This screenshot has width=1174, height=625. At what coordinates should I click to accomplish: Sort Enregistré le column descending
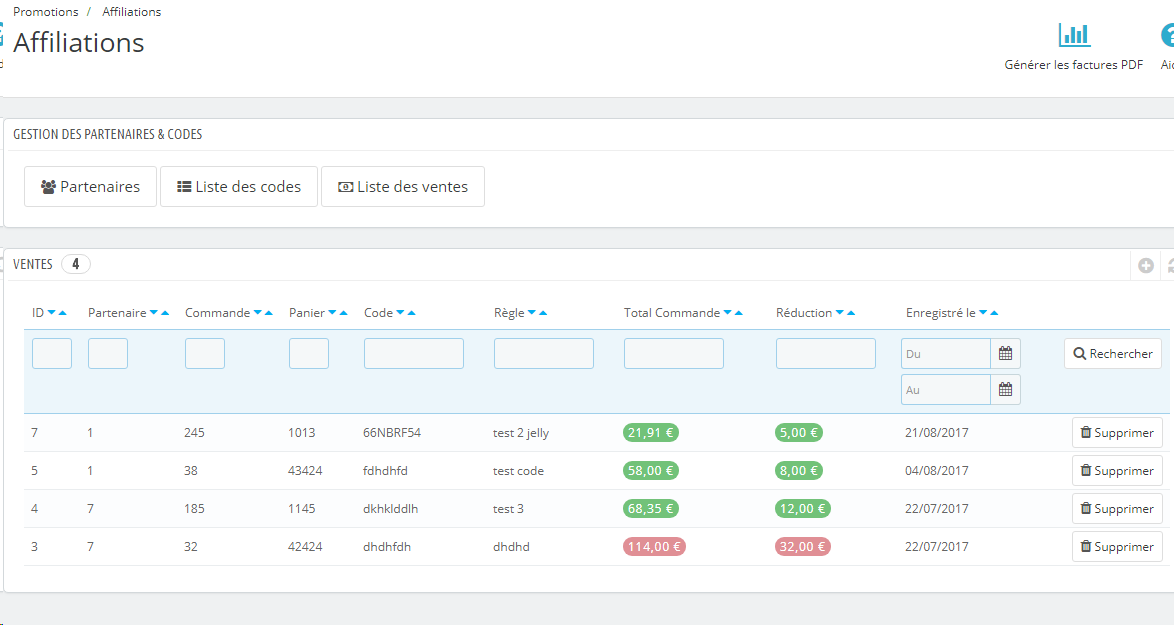(x=983, y=313)
